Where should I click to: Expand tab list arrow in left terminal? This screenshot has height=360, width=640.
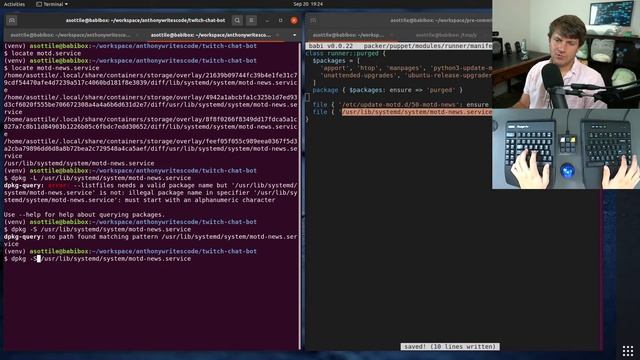click(x=294, y=35)
